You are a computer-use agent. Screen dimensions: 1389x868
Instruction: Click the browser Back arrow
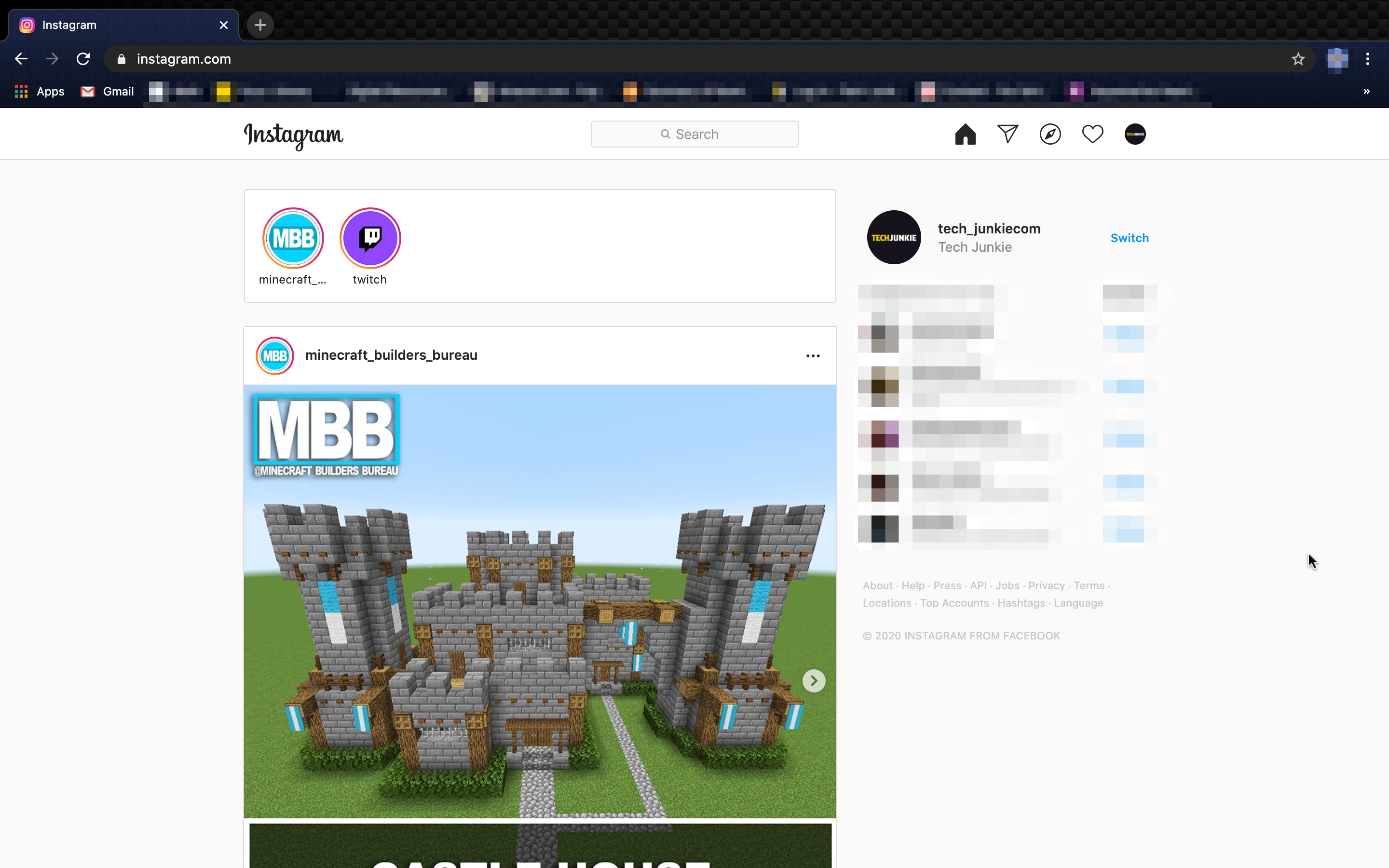click(x=21, y=58)
